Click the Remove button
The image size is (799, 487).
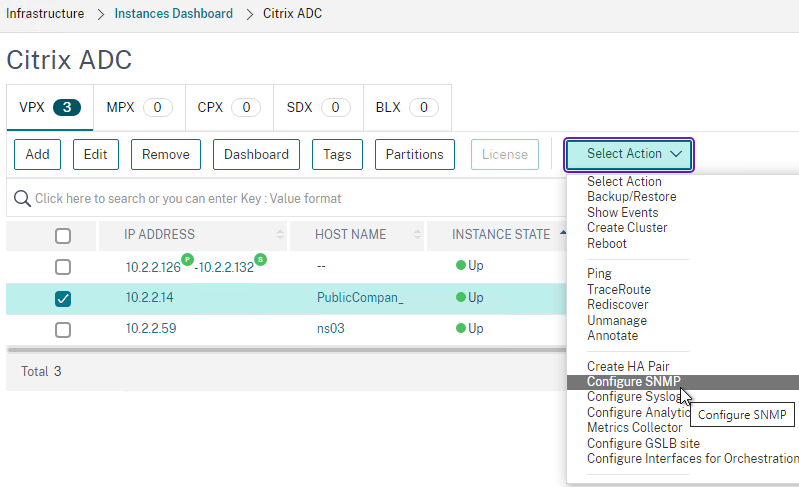click(166, 154)
